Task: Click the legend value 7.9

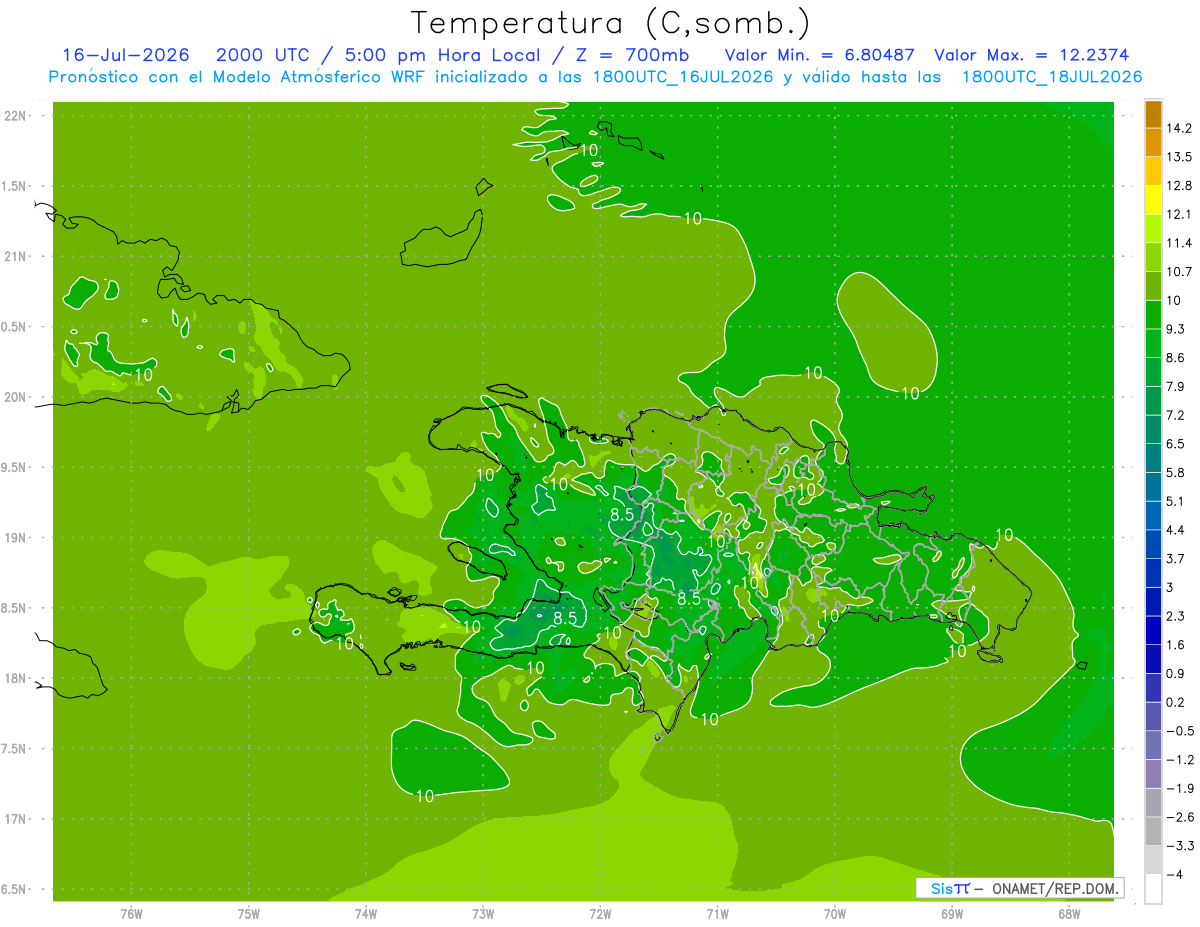Action: (x=1174, y=386)
